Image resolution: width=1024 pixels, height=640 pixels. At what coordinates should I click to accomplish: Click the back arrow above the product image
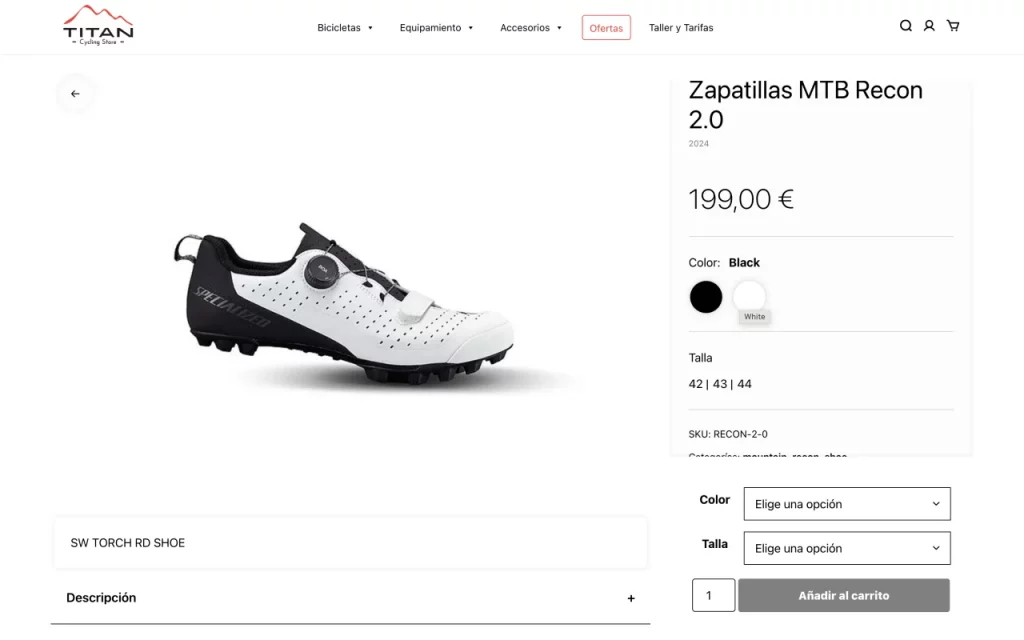coord(76,93)
